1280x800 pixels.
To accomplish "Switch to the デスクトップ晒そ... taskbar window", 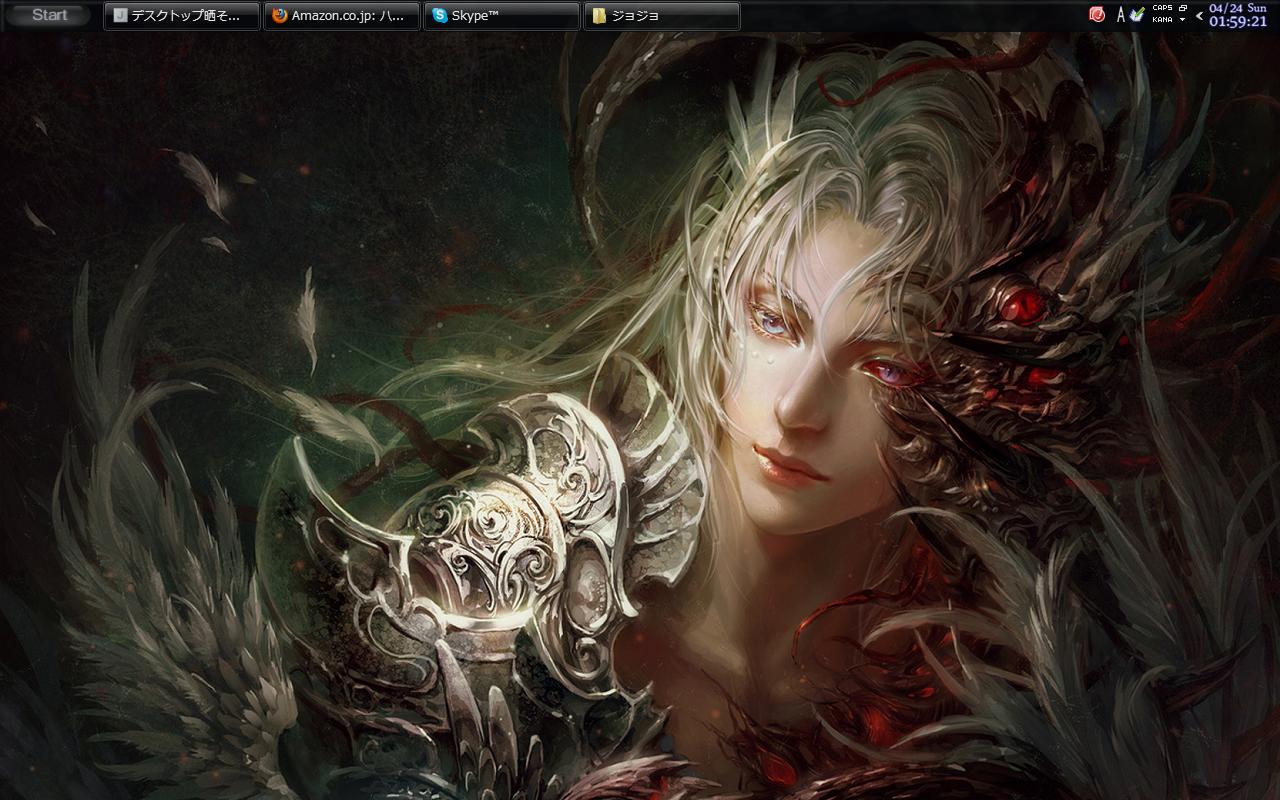I will [182, 15].
